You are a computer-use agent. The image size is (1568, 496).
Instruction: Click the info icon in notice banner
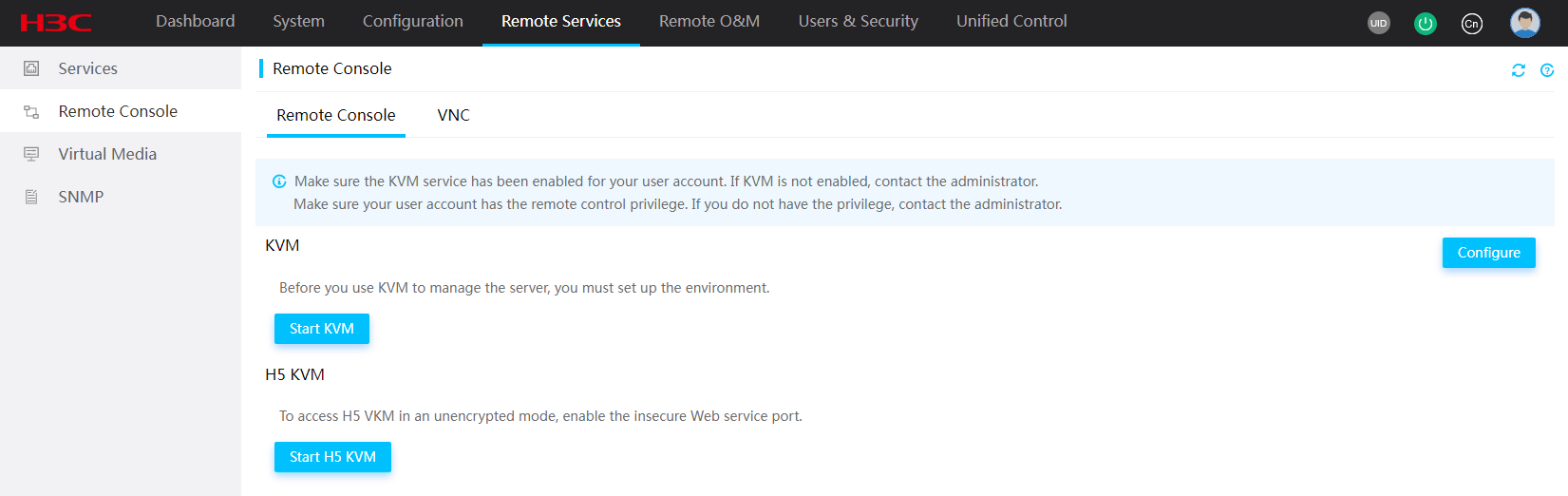click(x=279, y=181)
